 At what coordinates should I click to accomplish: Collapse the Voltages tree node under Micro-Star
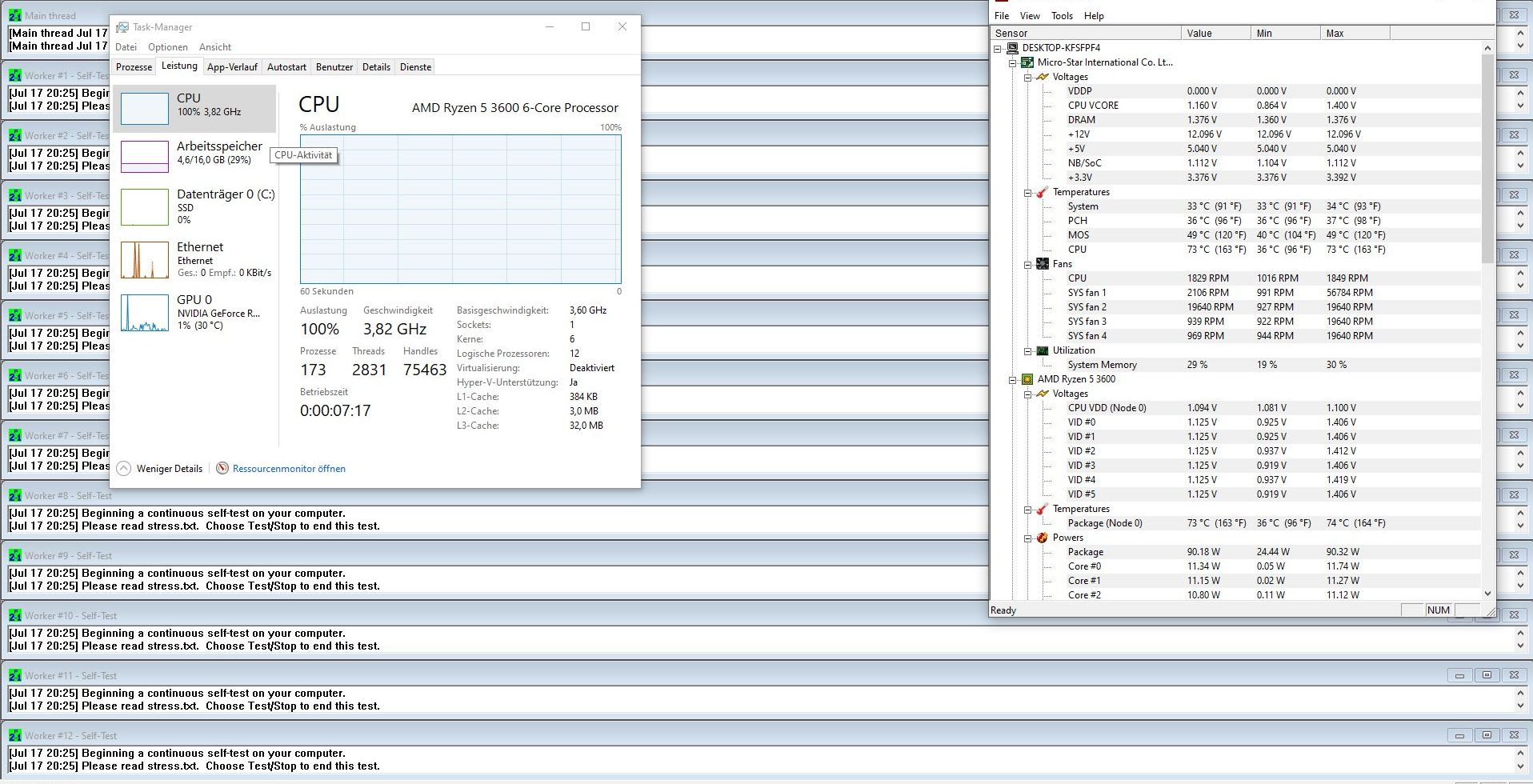(x=1028, y=77)
